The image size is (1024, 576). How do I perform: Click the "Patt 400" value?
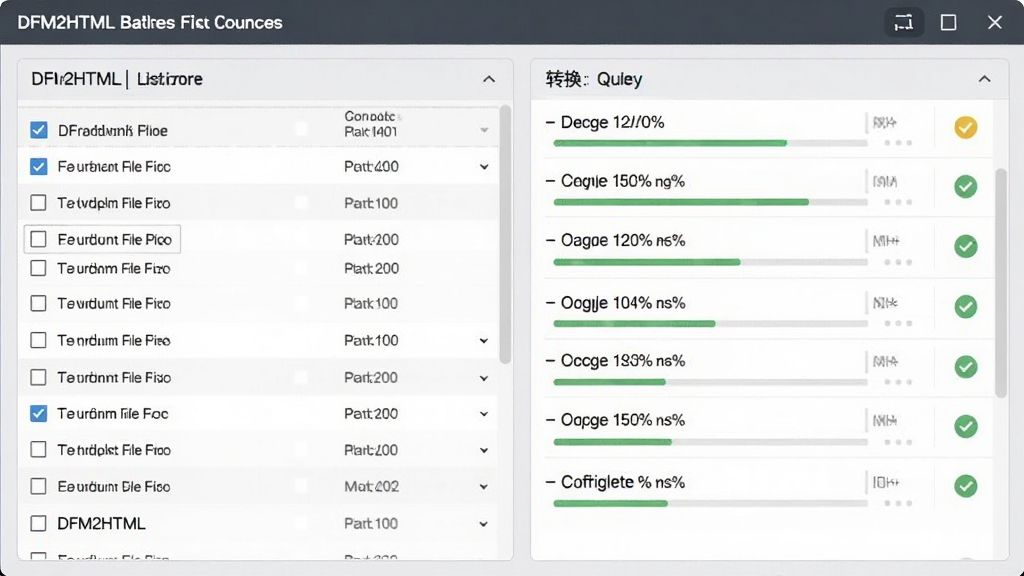[x=371, y=167]
